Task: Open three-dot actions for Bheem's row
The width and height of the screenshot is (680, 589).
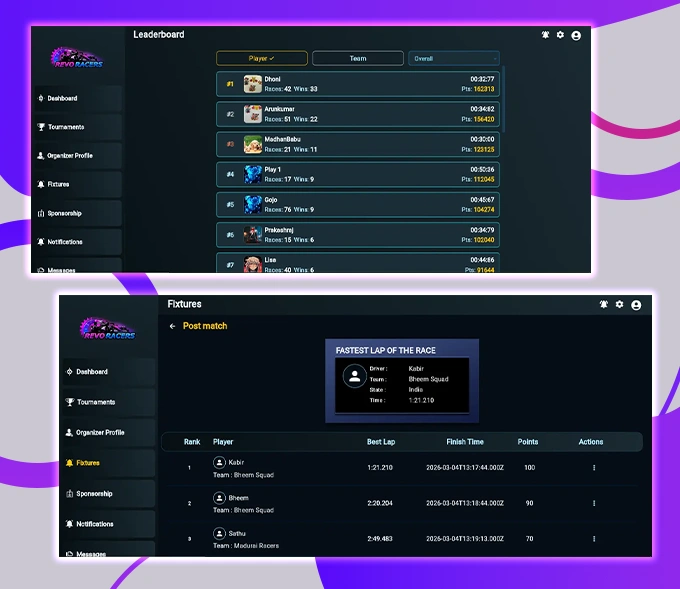Action: 594,503
